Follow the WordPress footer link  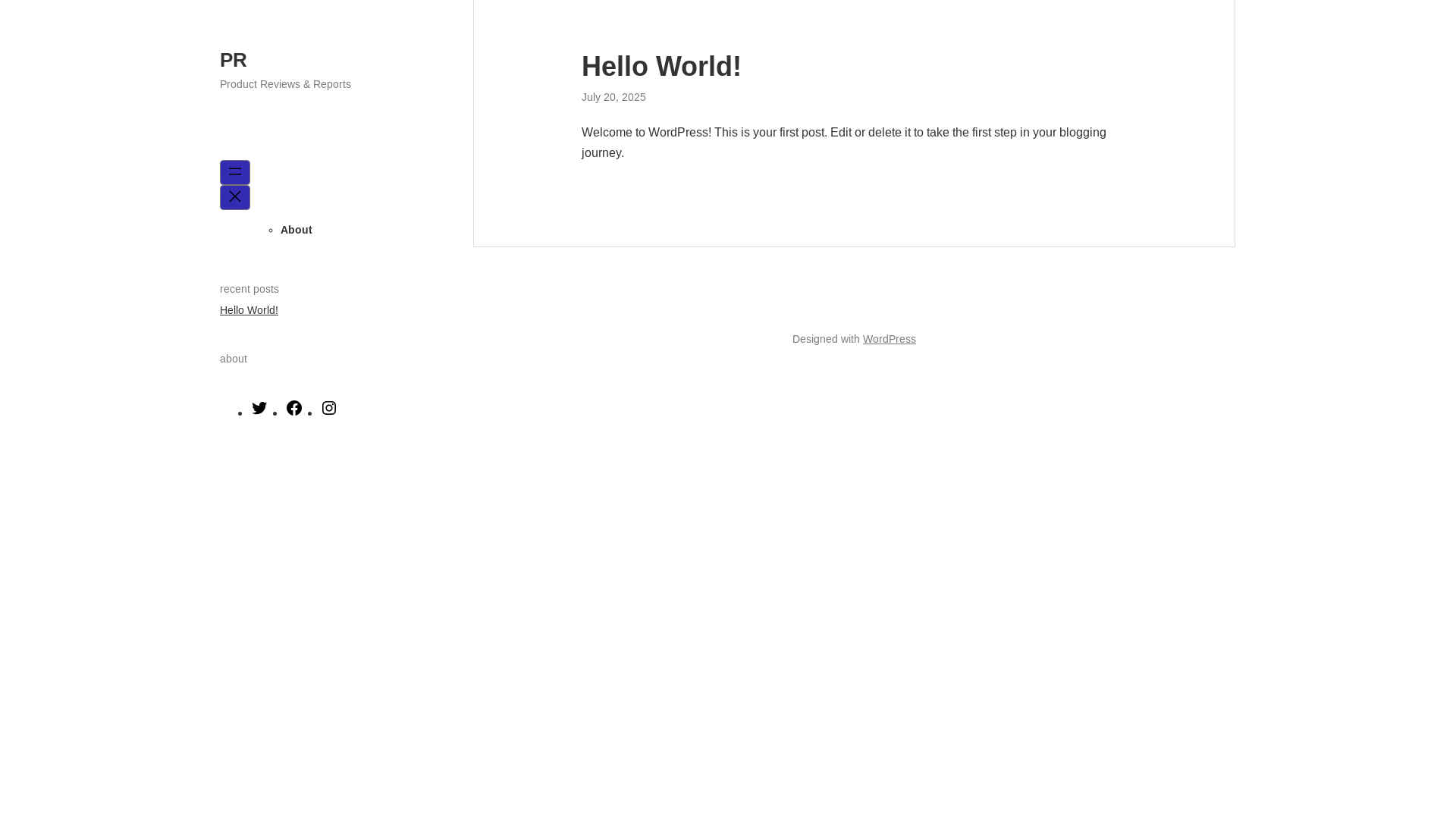(890, 339)
